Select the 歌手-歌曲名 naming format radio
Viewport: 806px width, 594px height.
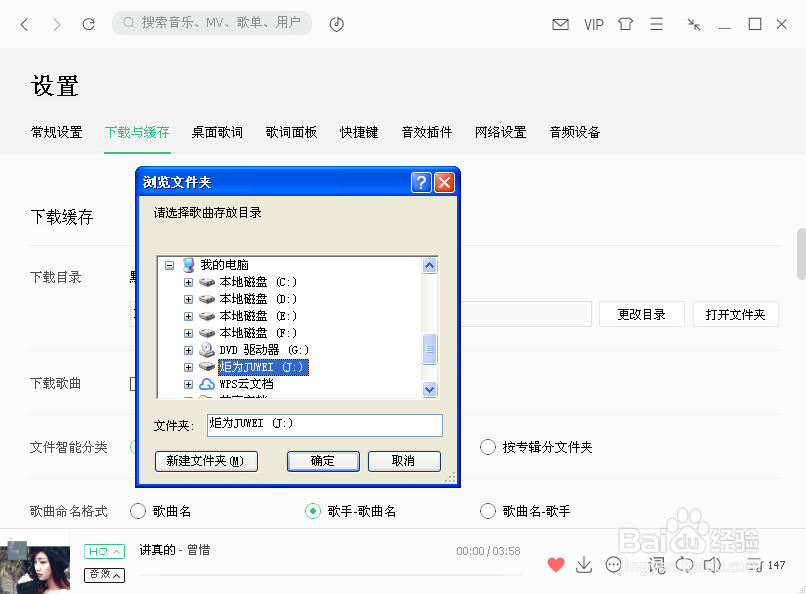(x=313, y=511)
